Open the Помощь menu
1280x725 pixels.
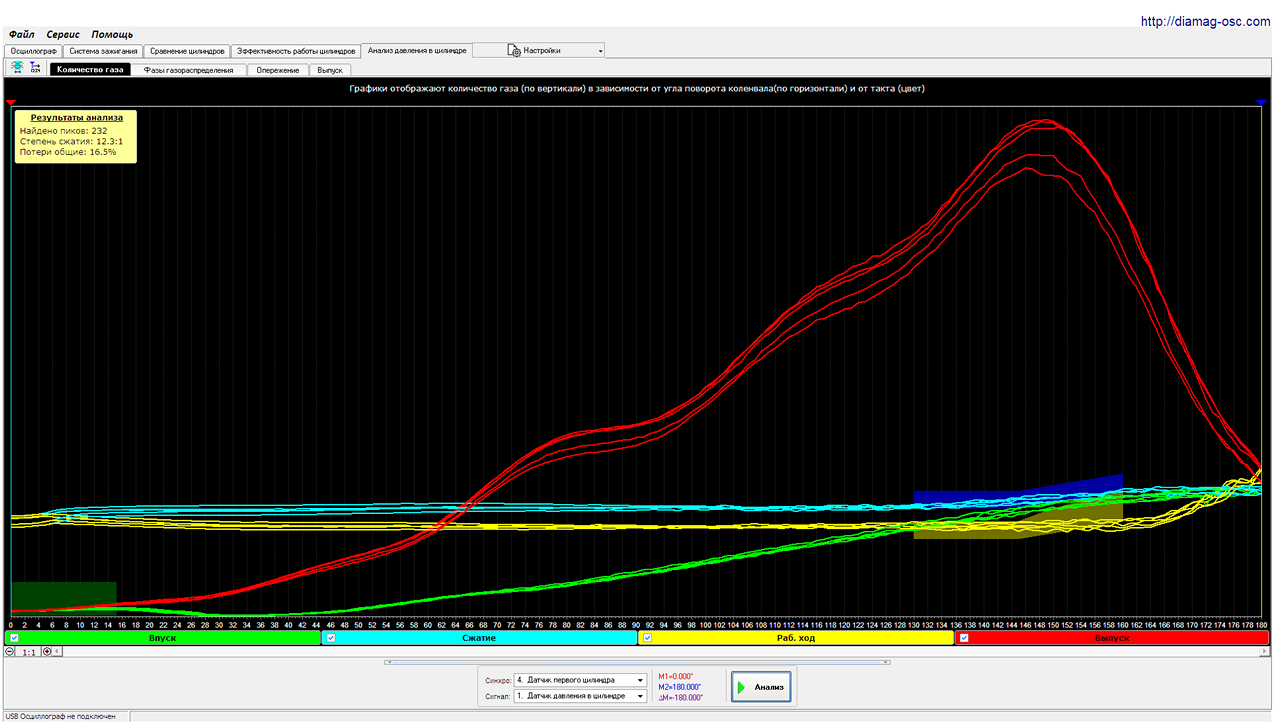tap(112, 34)
